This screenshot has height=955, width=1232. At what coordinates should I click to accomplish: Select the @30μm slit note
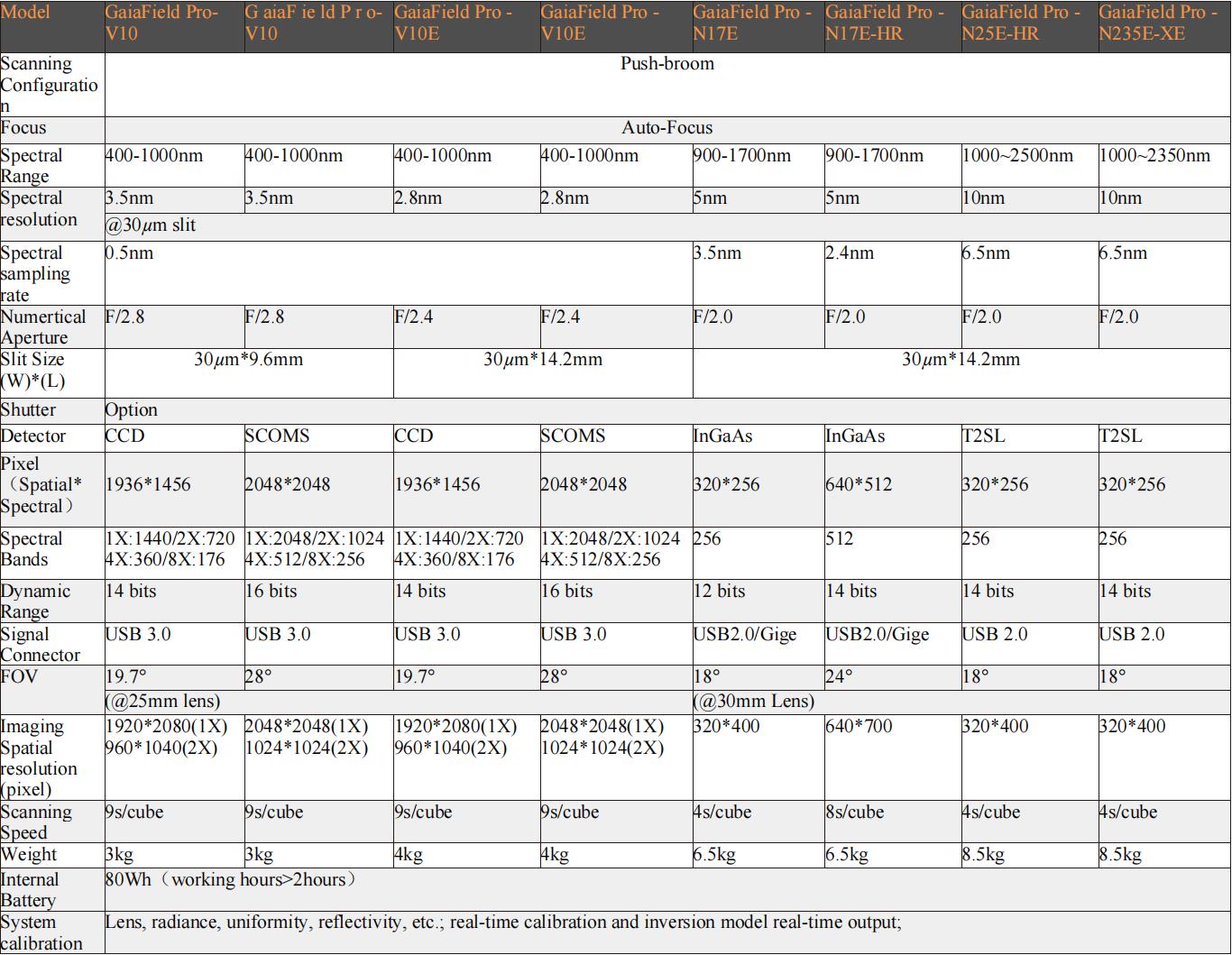click(151, 225)
